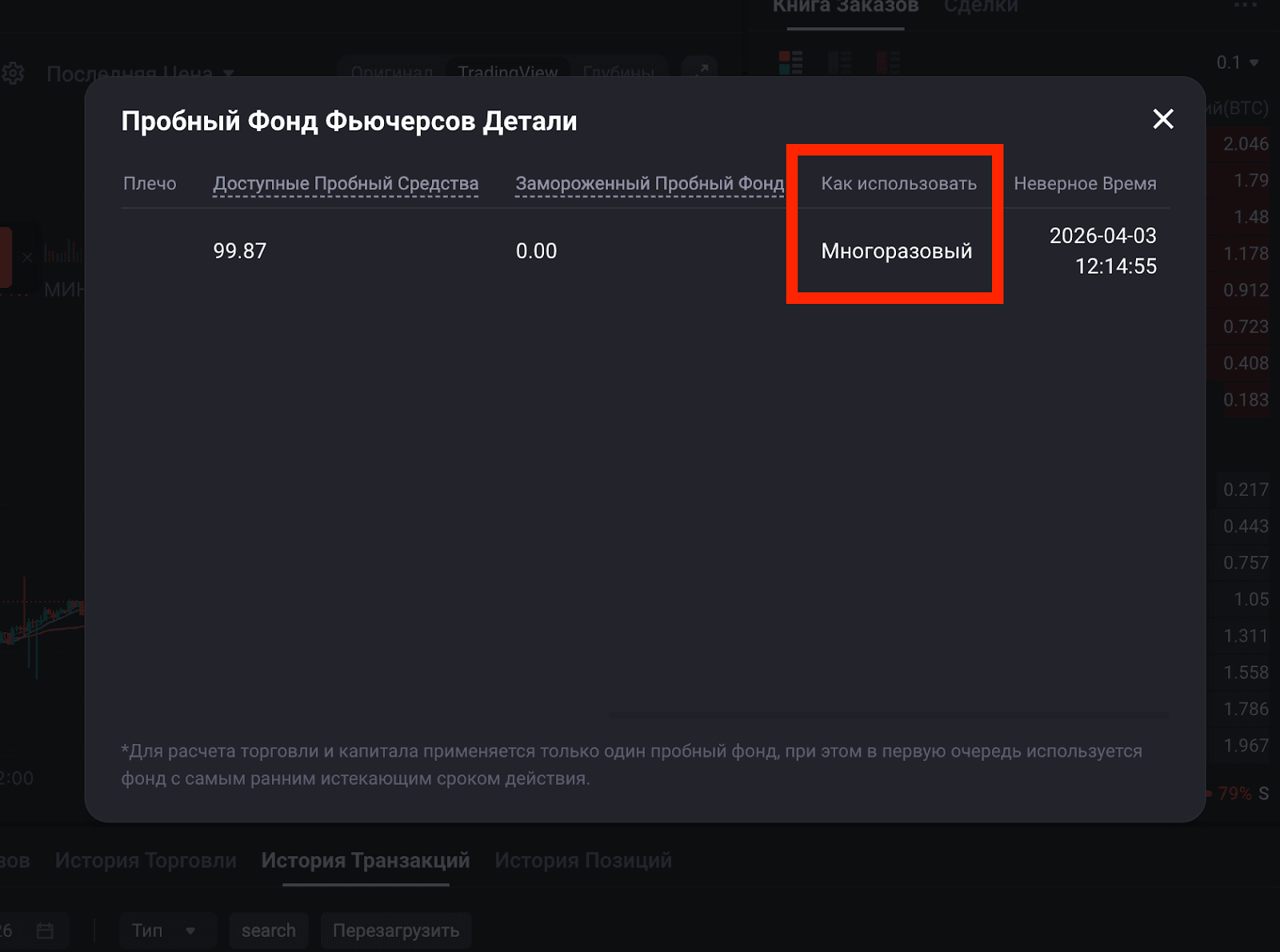Select the bids-only order book view icon
Viewport: 1280px width, 952px height.
click(839, 62)
